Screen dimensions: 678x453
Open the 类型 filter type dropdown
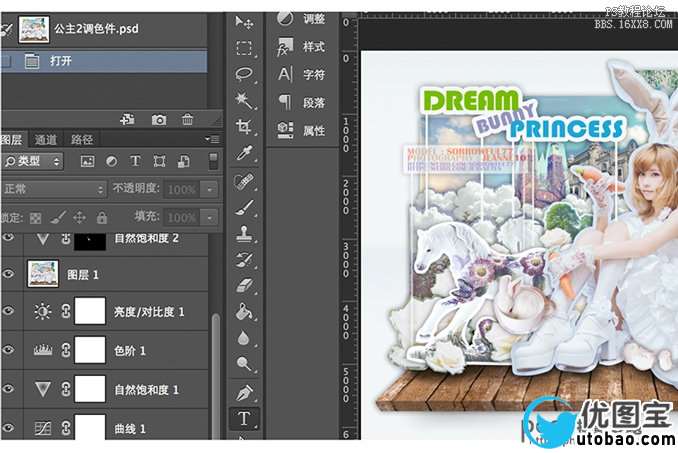32,161
